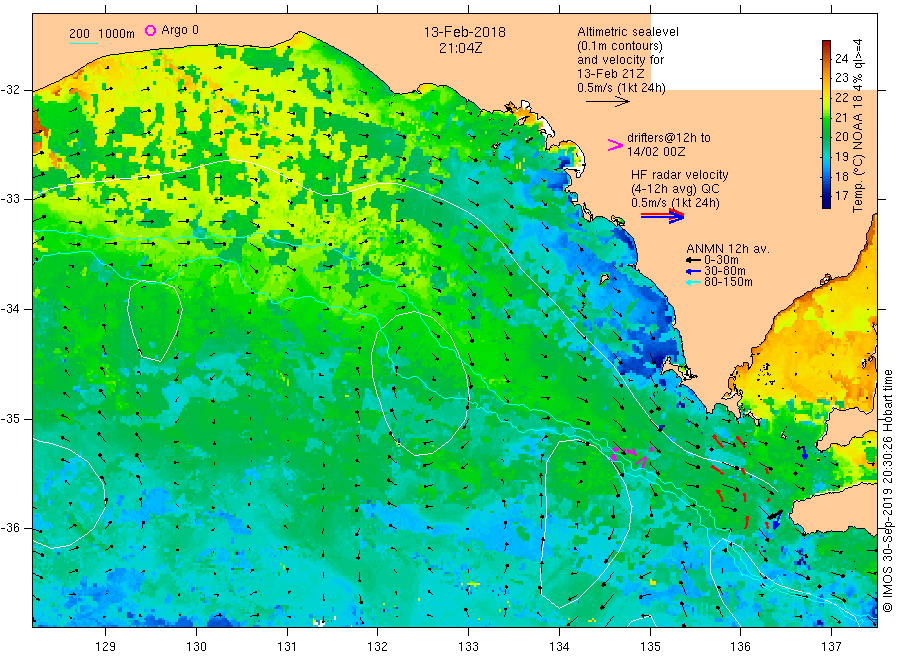Click the 'Altimetric sealevel' legend text

pyautogui.click(x=628, y=32)
